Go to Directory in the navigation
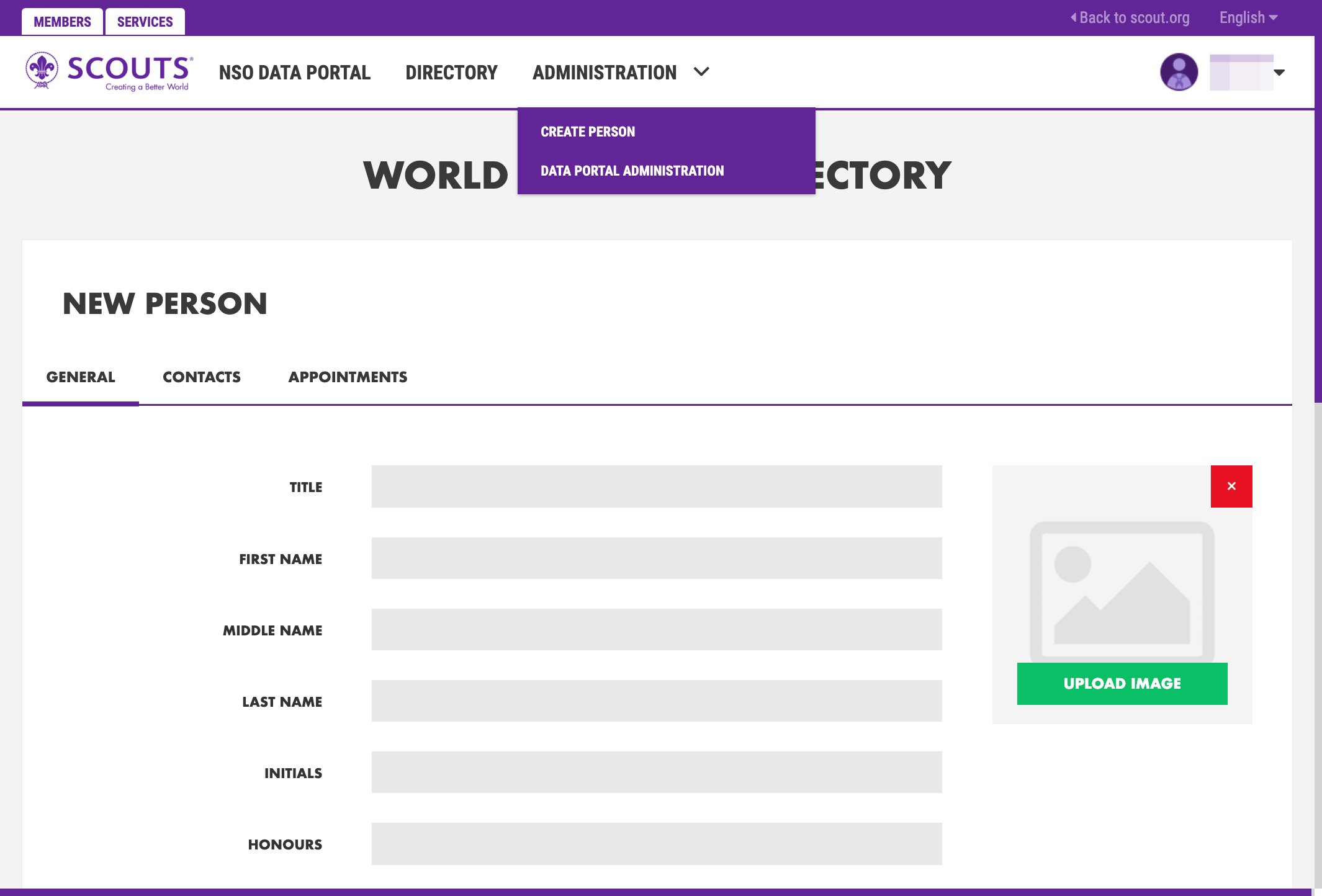This screenshot has width=1322, height=896. coord(451,73)
